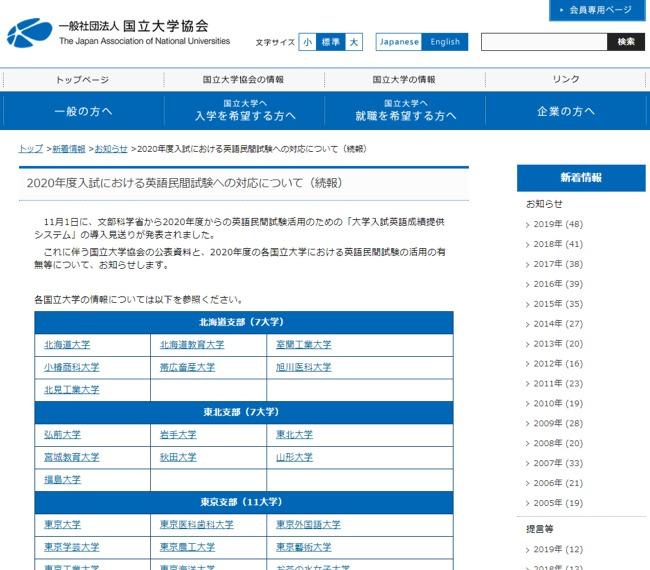This screenshot has height=570, width=650.
Task: Go to お知らせ breadcrumb link
Action: pyautogui.click(x=111, y=149)
